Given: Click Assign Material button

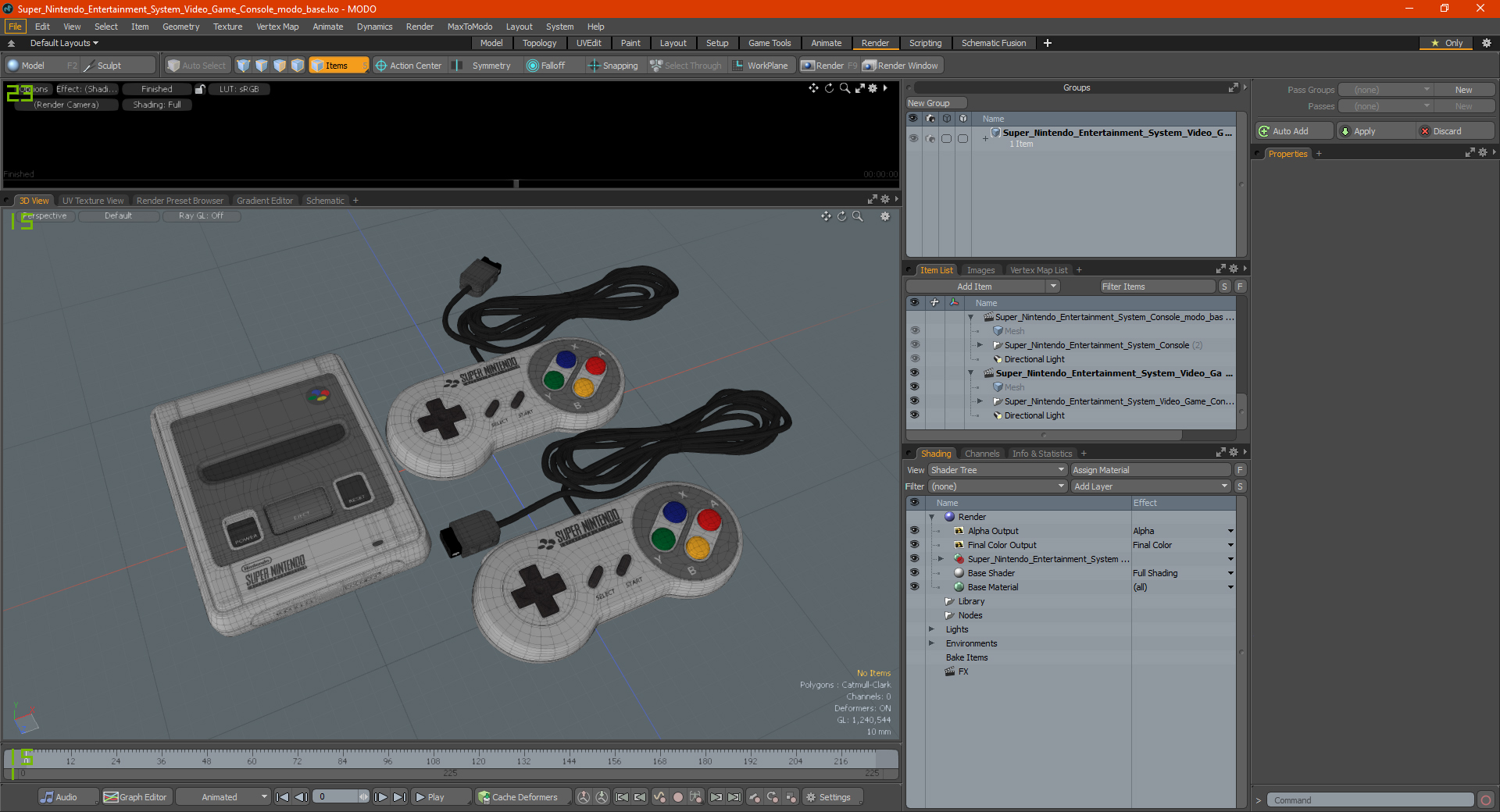Looking at the screenshot, I should coord(1151,470).
